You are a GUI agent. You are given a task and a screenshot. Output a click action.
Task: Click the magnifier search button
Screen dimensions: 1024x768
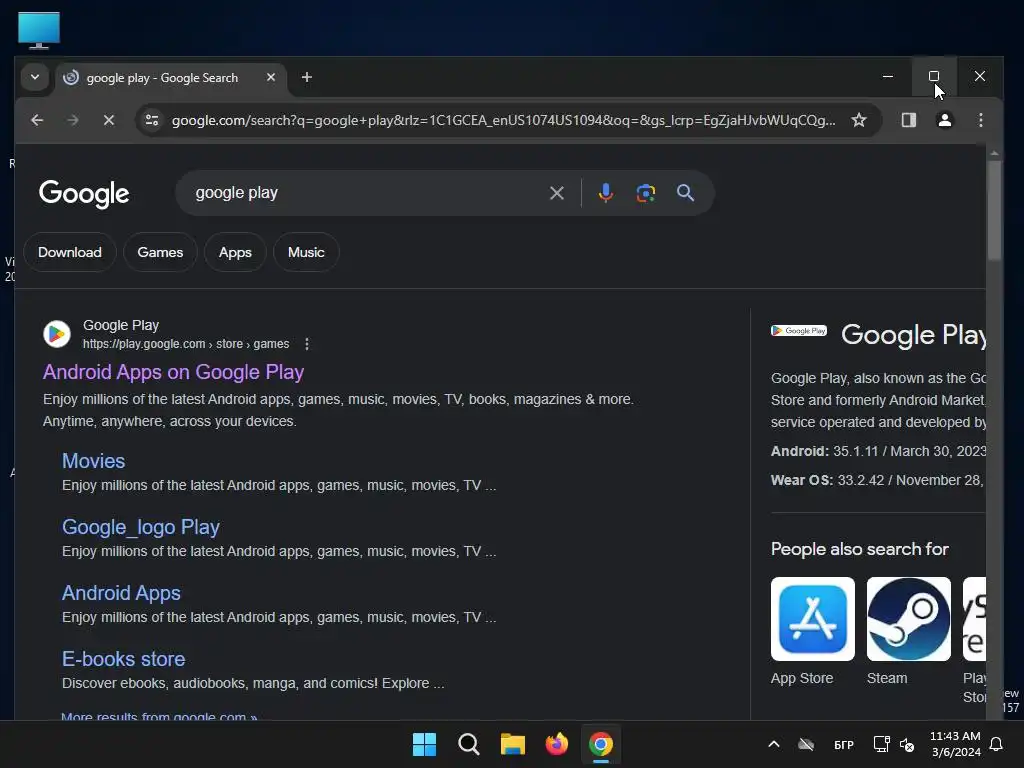[685, 193]
